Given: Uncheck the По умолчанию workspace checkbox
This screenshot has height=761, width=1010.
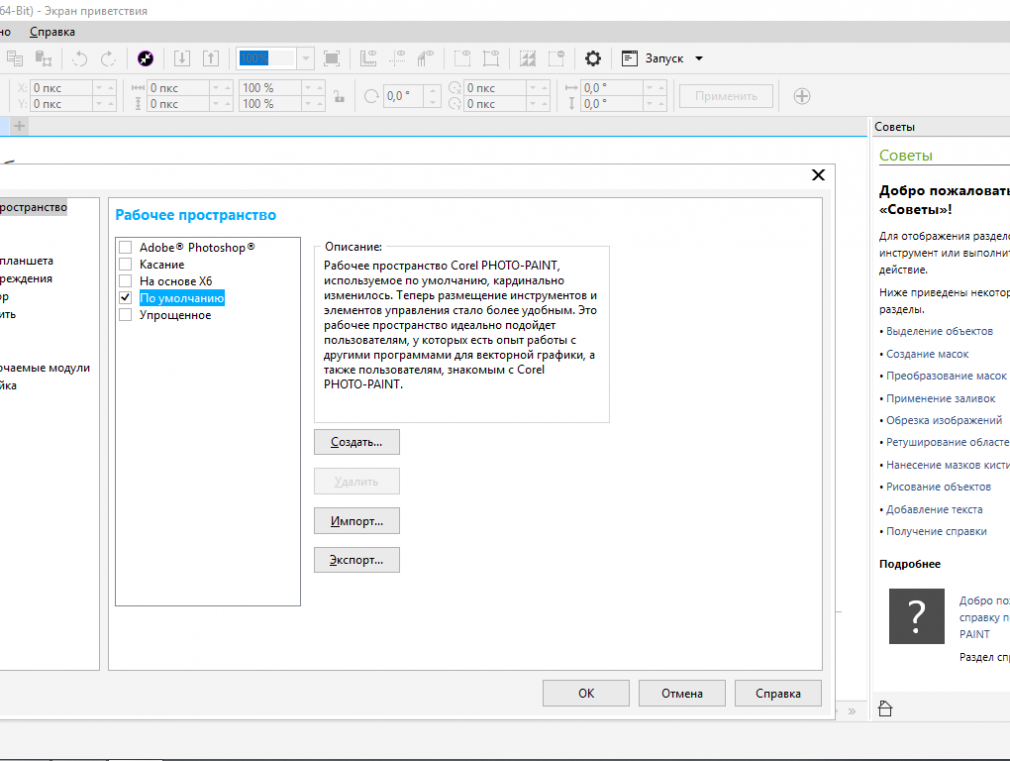Looking at the screenshot, I should 126,298.
